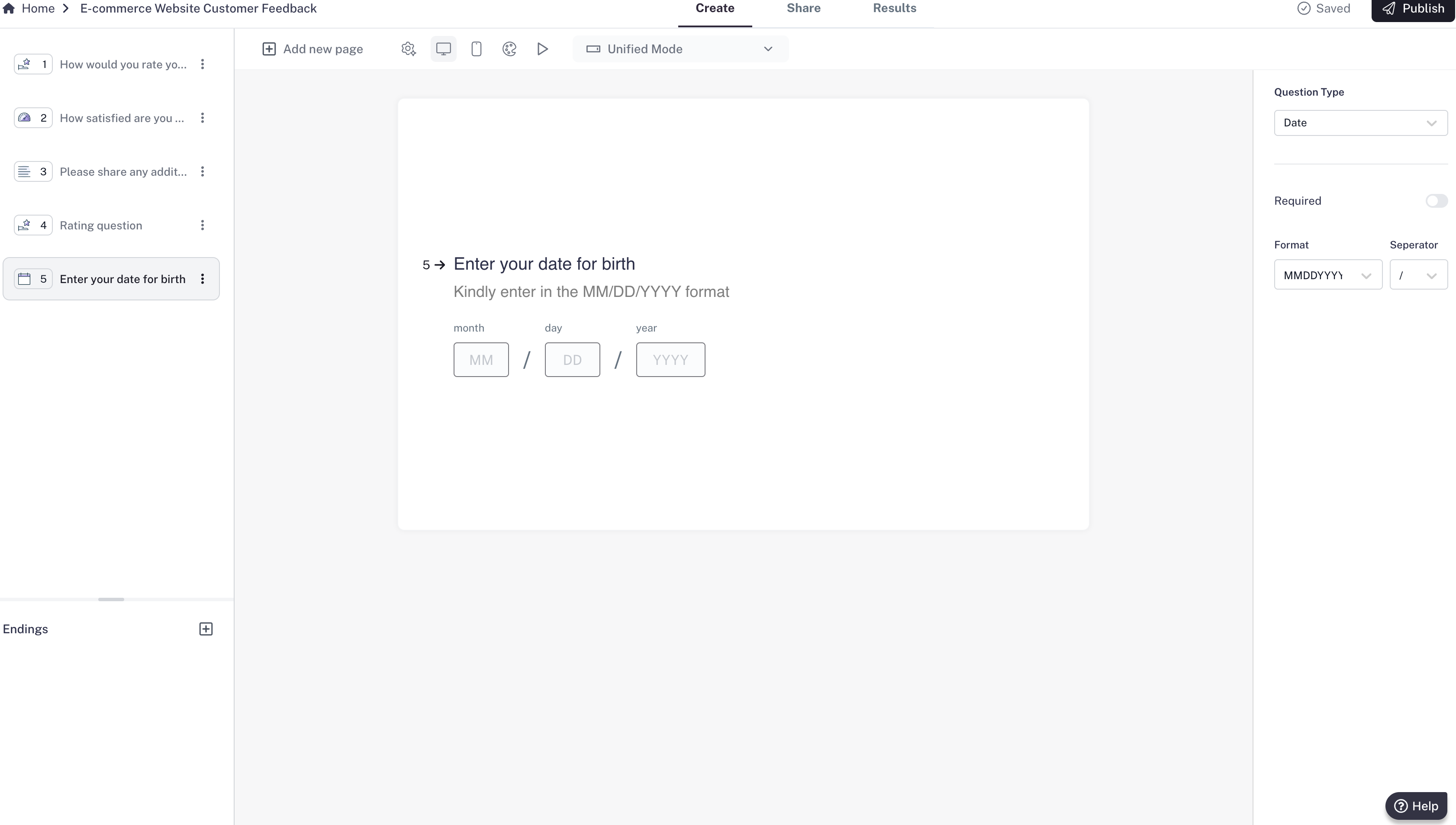Open the theme palette icon

click(x=509, y=49)
